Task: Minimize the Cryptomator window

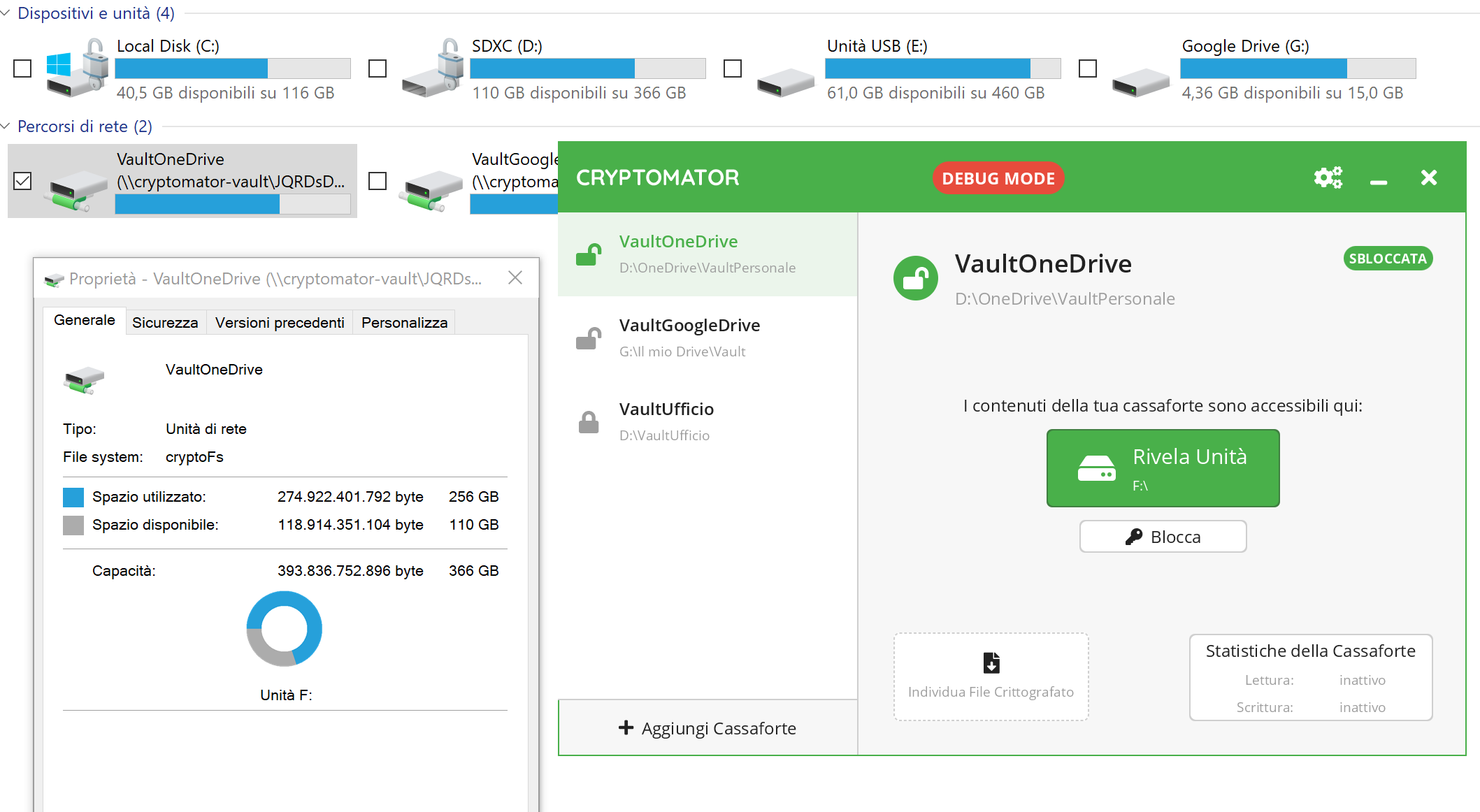Action: (x=1378, y=182)
